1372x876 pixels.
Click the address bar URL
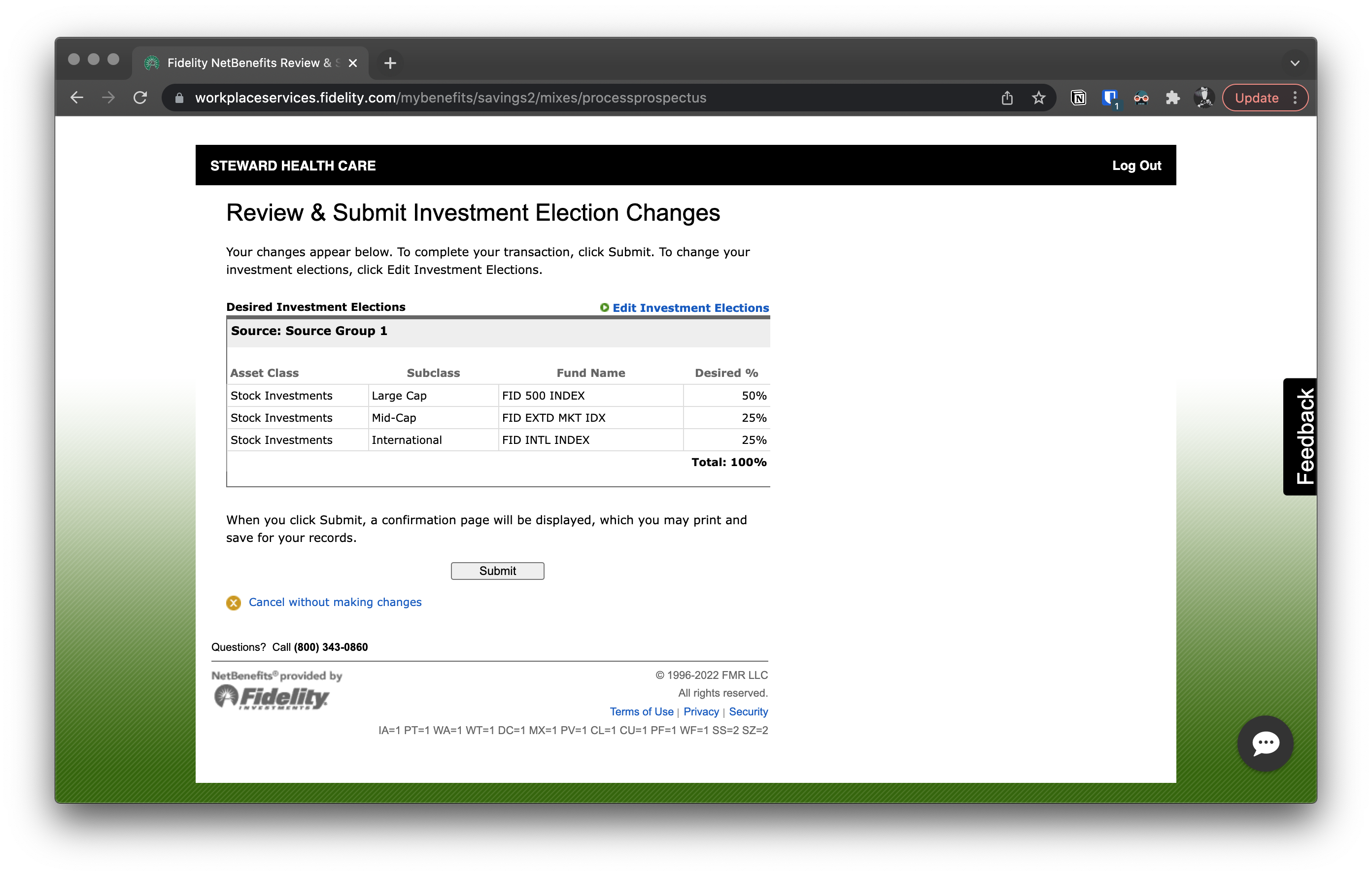[x=450, y=98]
